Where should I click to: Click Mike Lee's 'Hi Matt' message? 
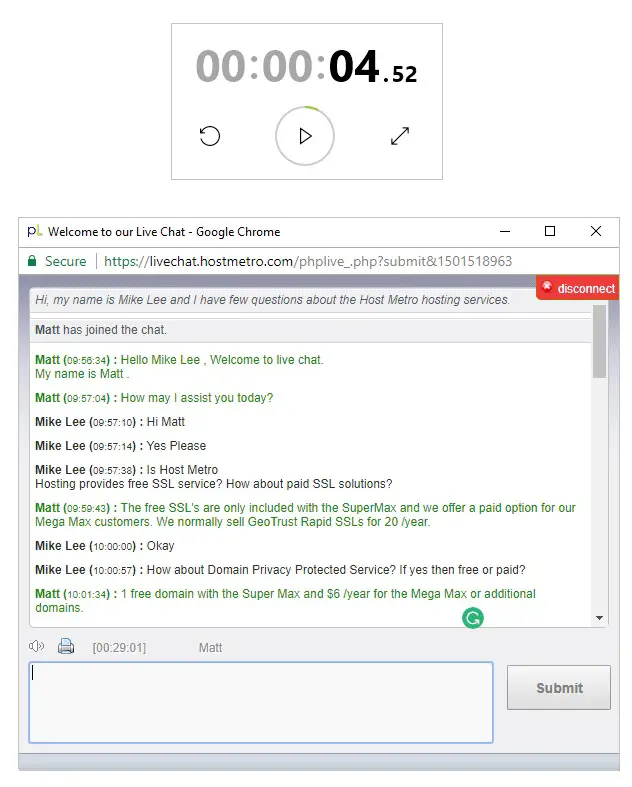(x=110, y=422)
